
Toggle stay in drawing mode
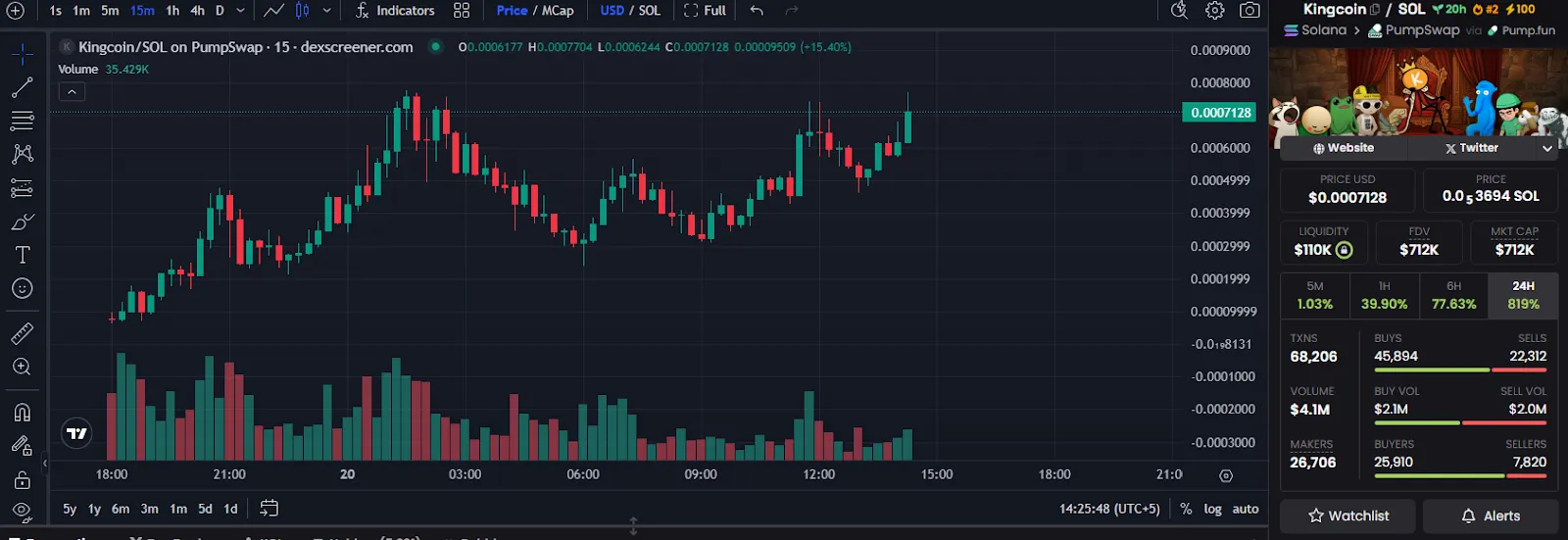click(22, 446)
